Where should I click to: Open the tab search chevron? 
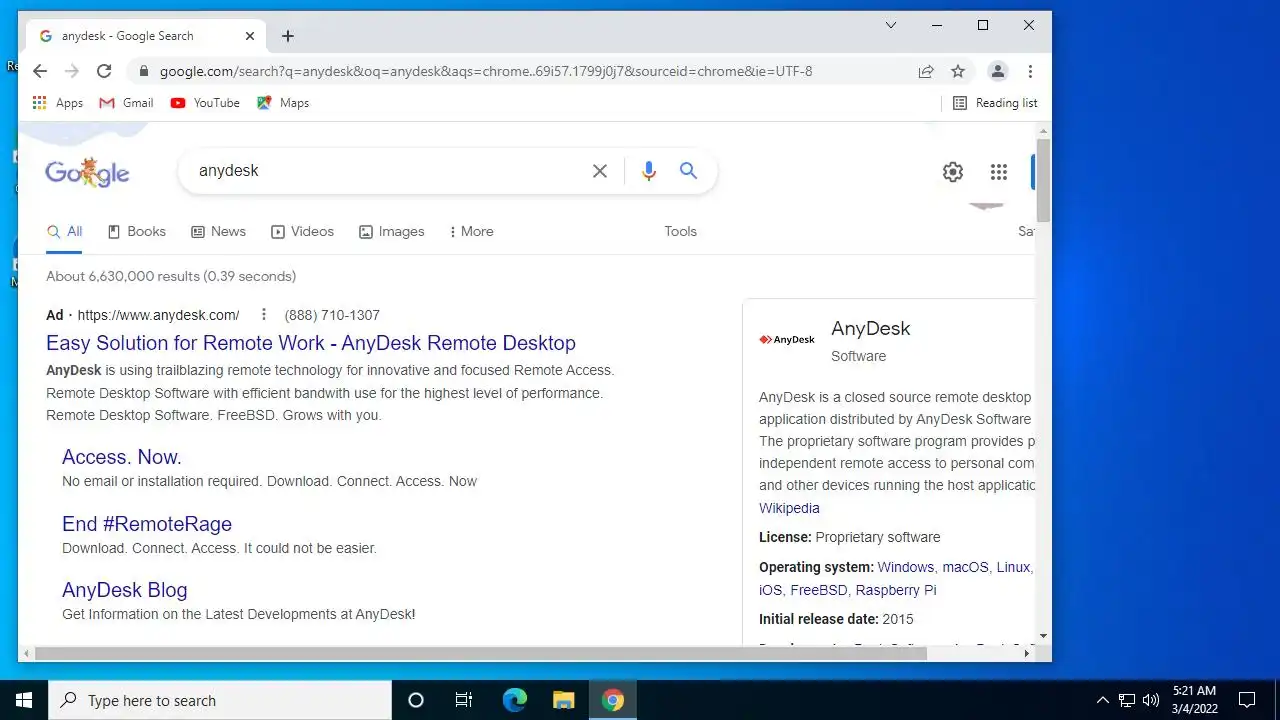coord(891,25)
